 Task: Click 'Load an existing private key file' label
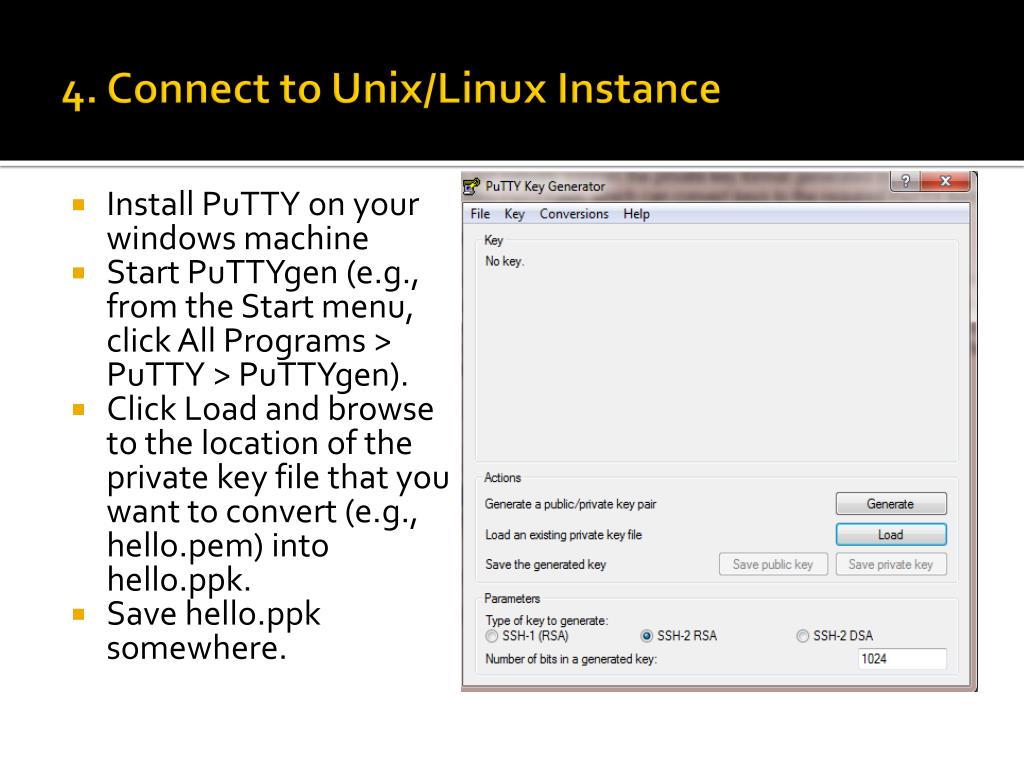coord(563,535)
